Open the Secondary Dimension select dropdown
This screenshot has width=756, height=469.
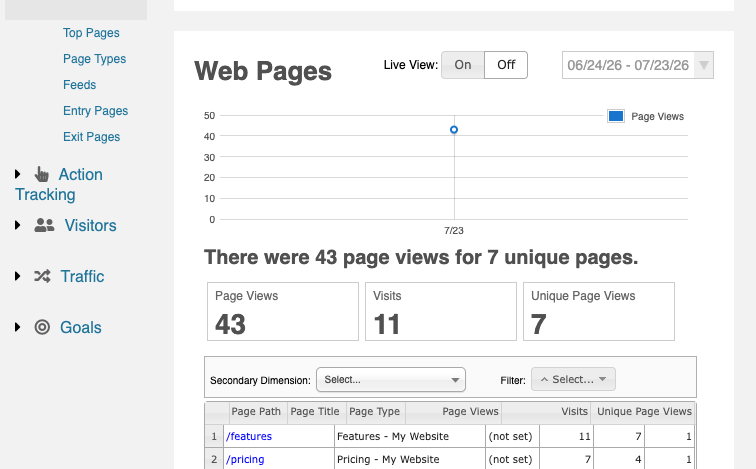click(x=391, y=380)
